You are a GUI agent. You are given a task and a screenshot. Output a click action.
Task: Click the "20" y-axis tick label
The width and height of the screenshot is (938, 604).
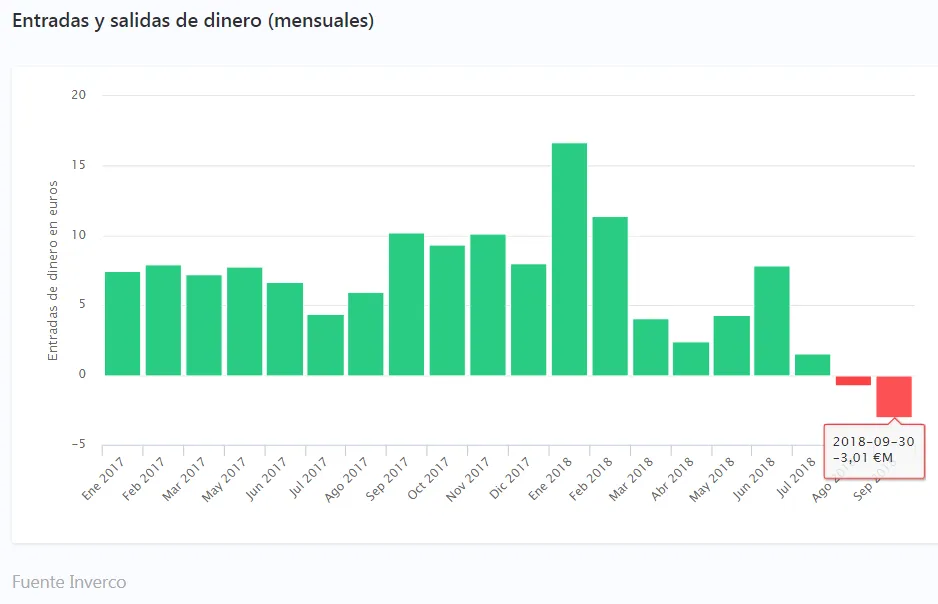[79, 95]
